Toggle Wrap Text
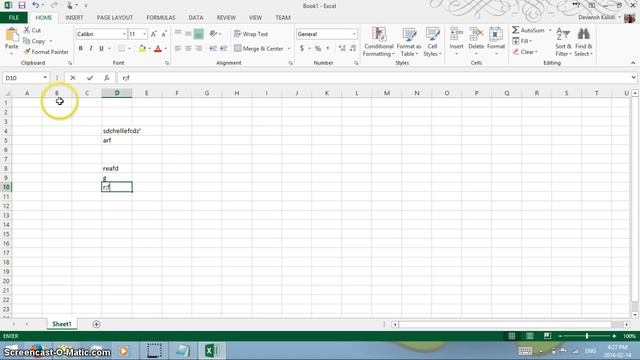Screen dimensions: 640x360 [251, 34]
